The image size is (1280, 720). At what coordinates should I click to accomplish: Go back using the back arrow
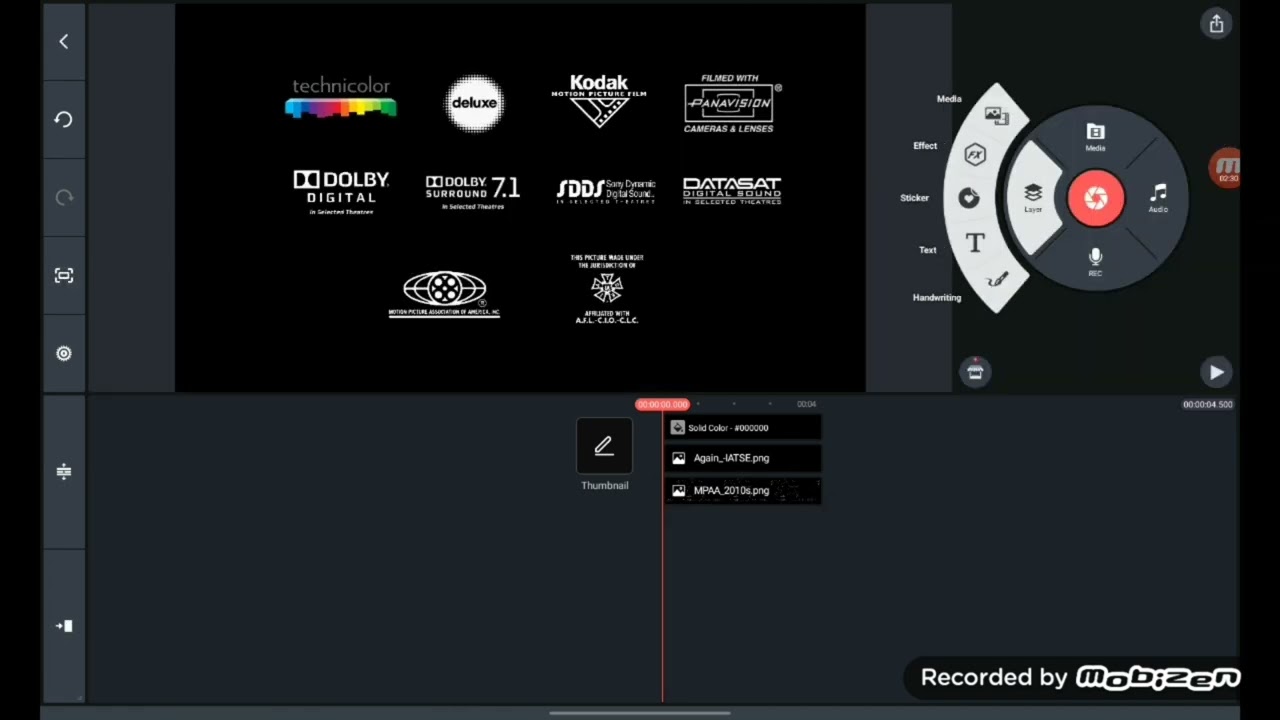(x=64, y=42)
